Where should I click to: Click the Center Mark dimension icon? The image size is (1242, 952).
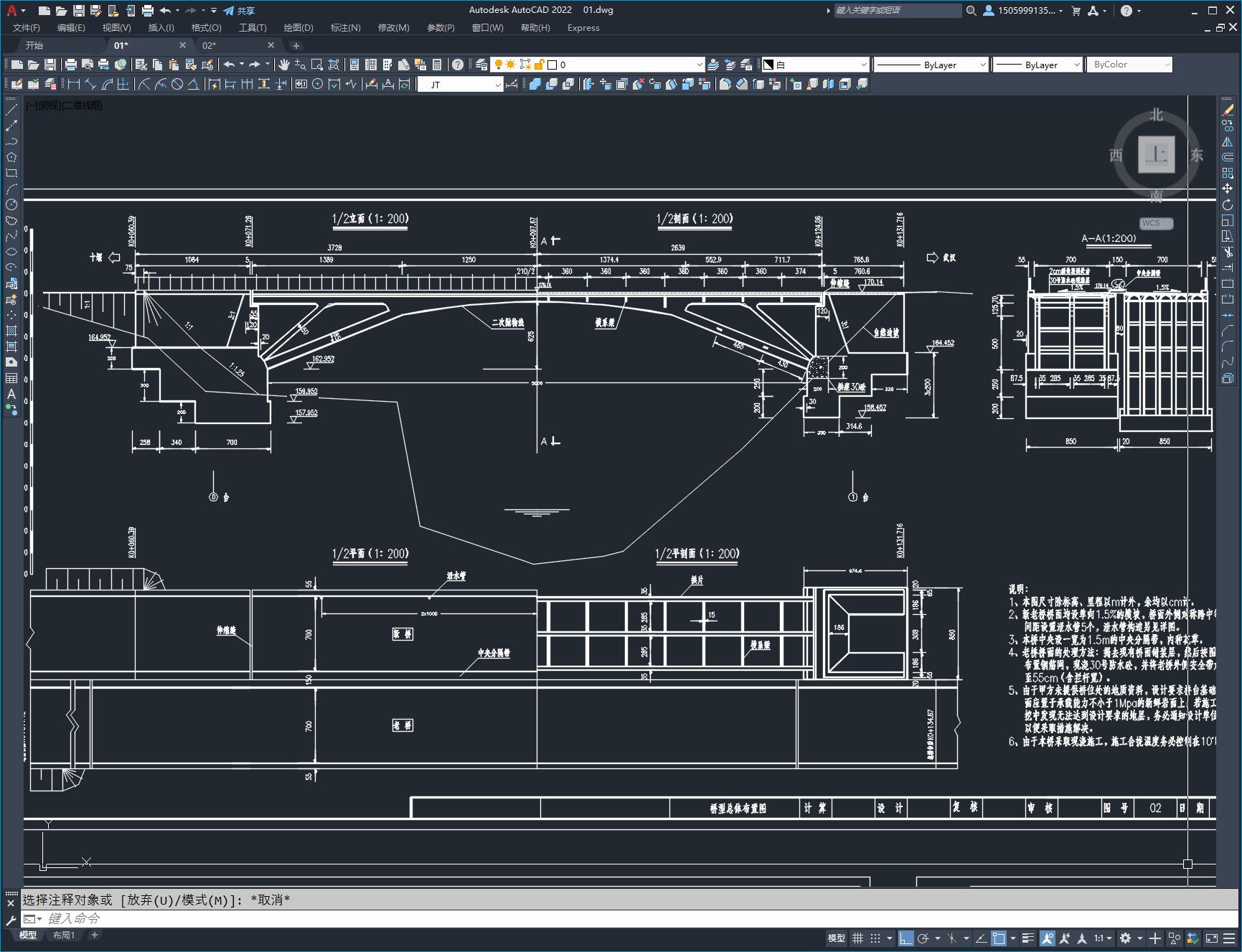click(x=318, y=85)
